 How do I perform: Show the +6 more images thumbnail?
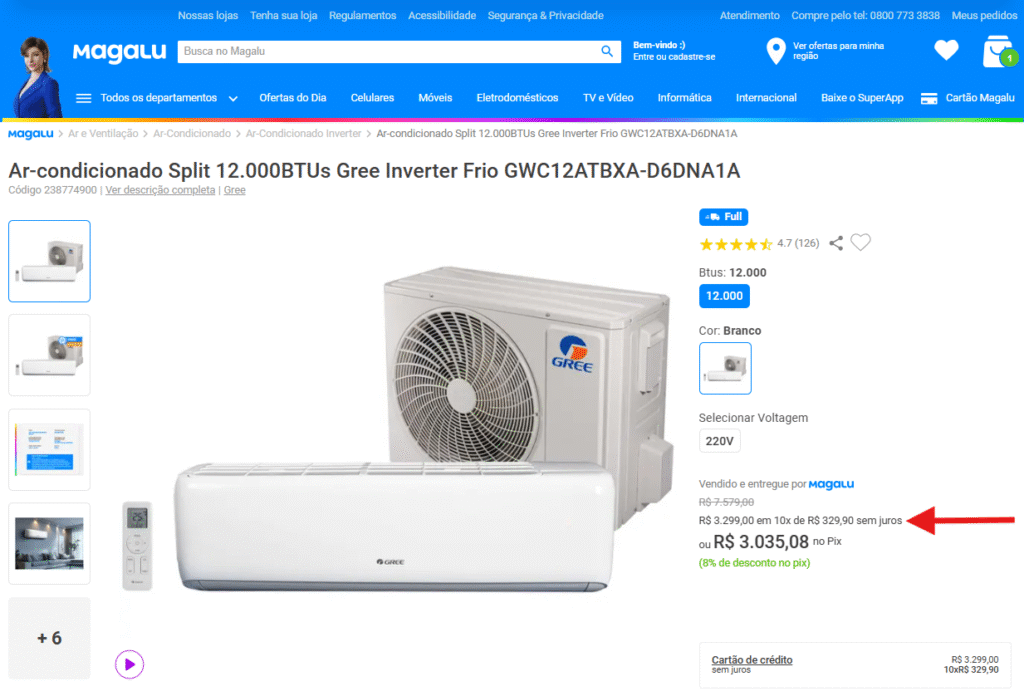(49, 638)
